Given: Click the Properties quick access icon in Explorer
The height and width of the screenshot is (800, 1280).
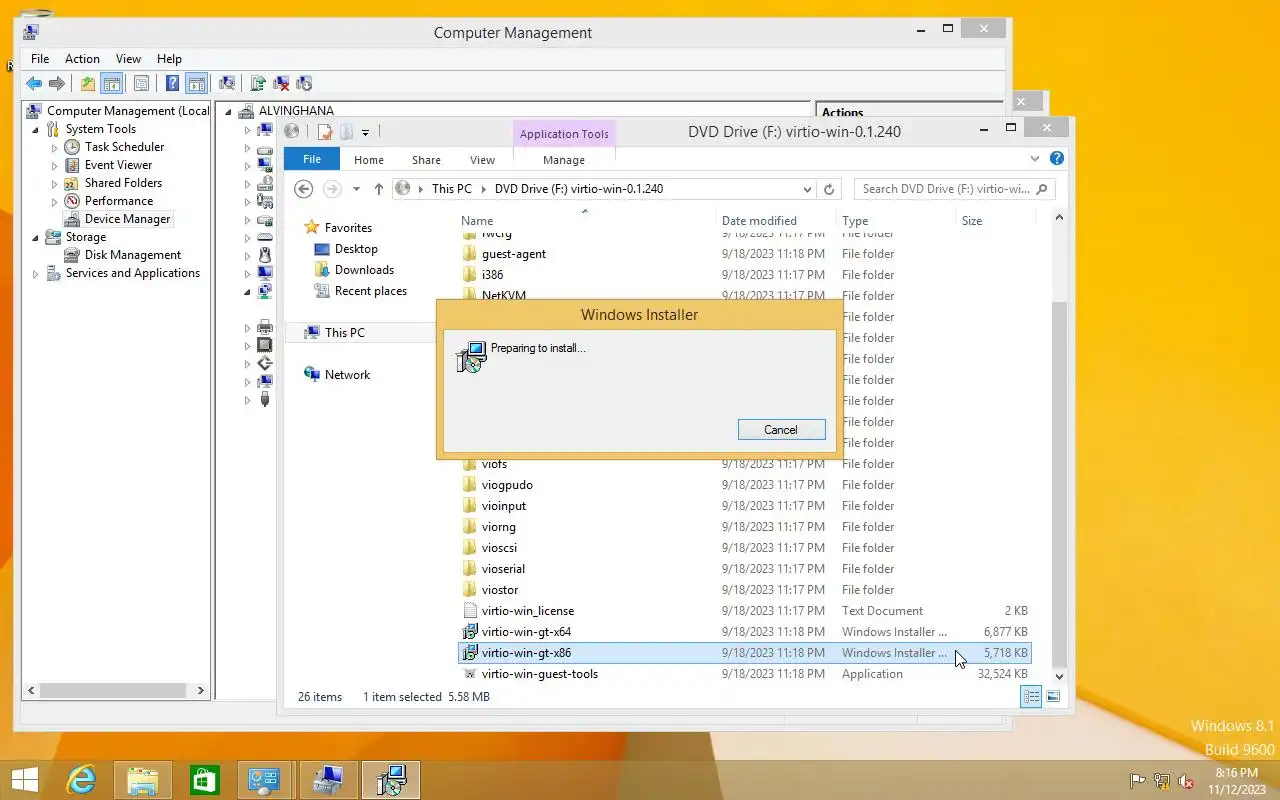Looking at the screenshot, I should pos(325,132).
